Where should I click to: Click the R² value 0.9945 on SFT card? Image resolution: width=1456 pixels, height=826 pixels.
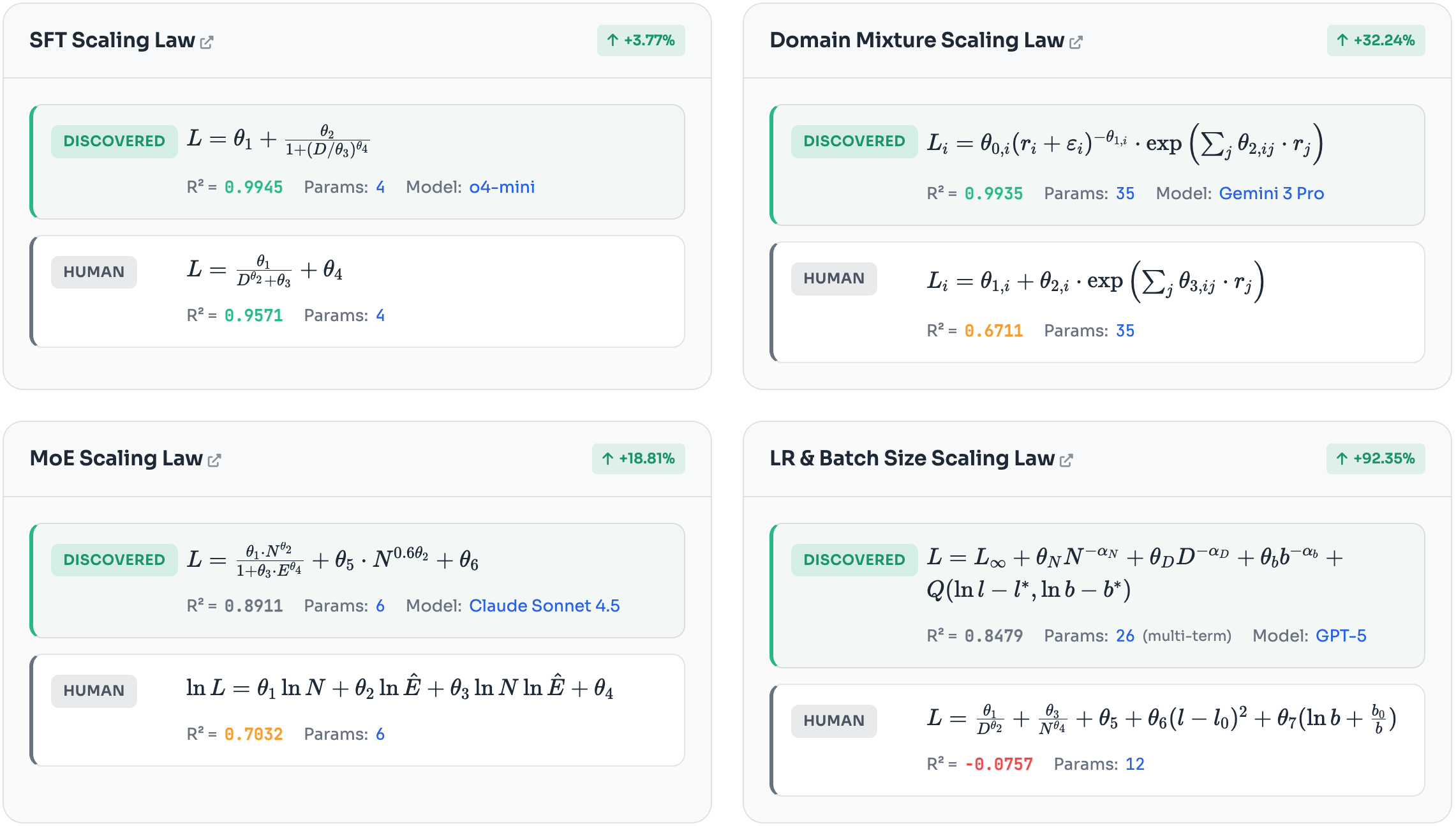(x=253, y=187)
